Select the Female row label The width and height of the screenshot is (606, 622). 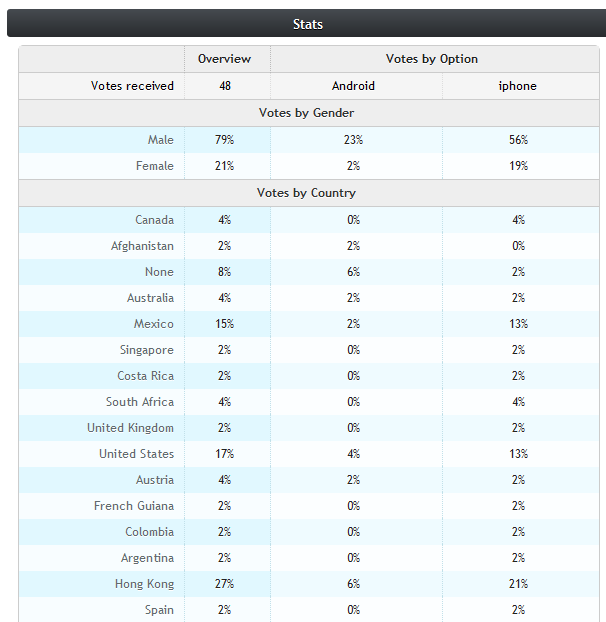[x=155, y=166]
